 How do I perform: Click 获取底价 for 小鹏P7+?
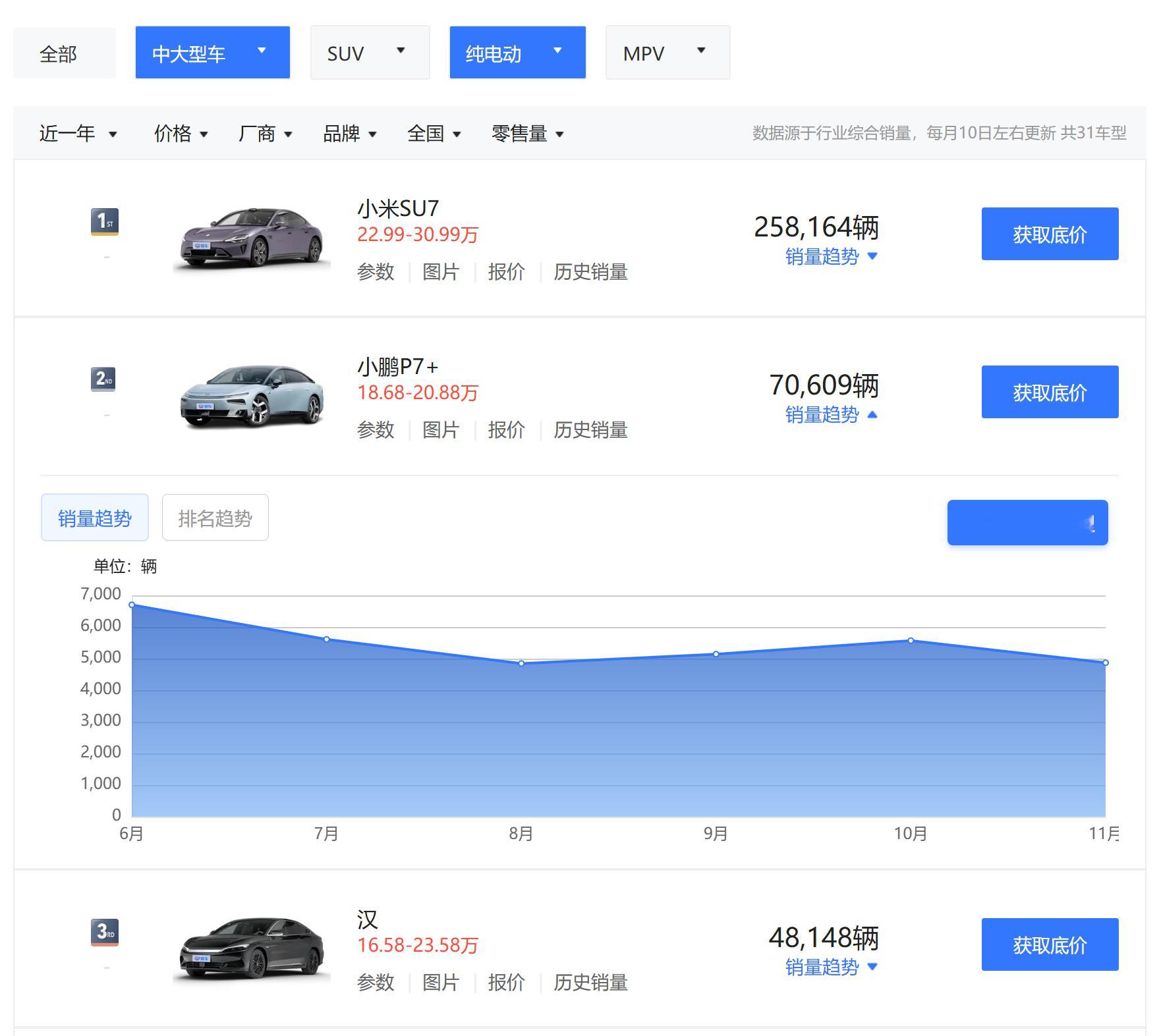(x=1050, y=392)
